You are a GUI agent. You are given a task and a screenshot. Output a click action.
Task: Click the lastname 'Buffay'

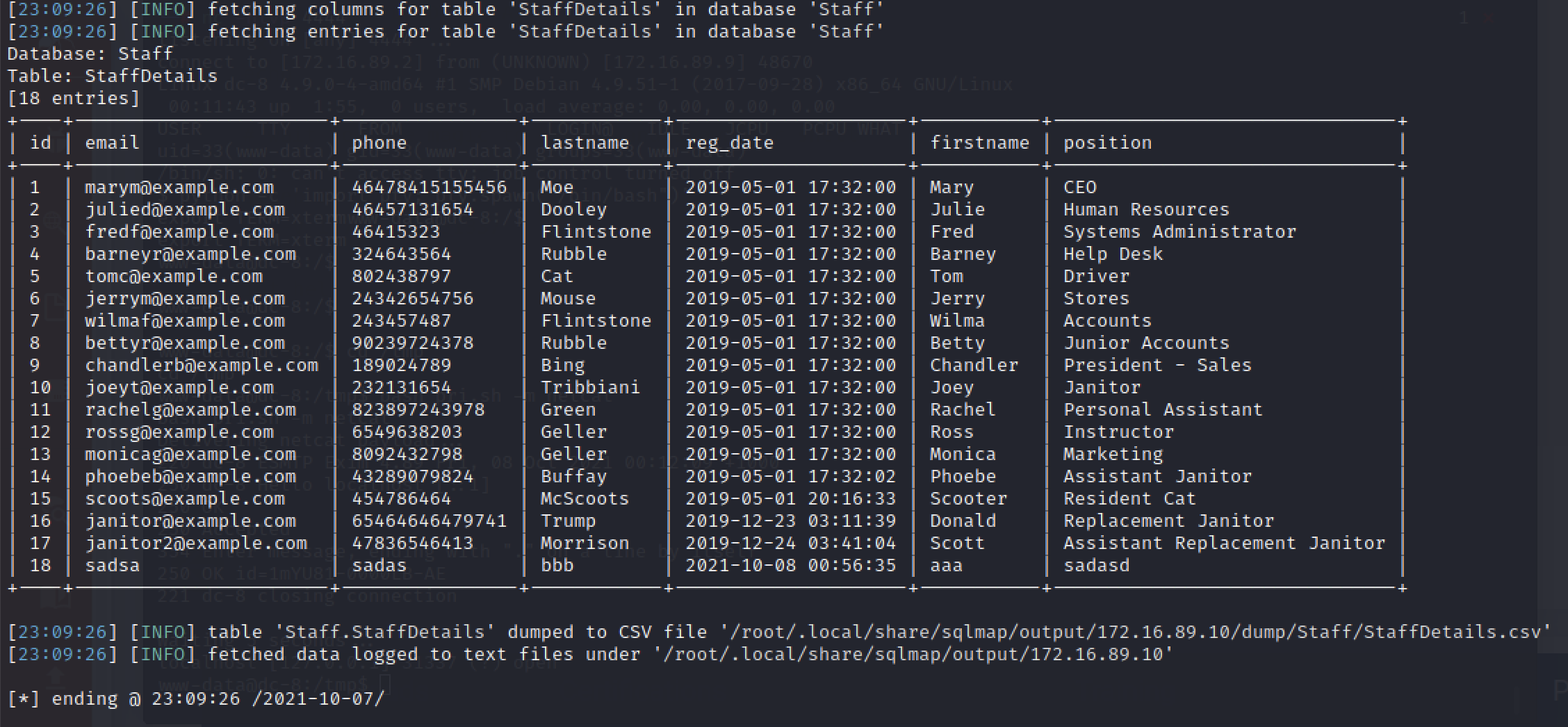coord(574,476)
